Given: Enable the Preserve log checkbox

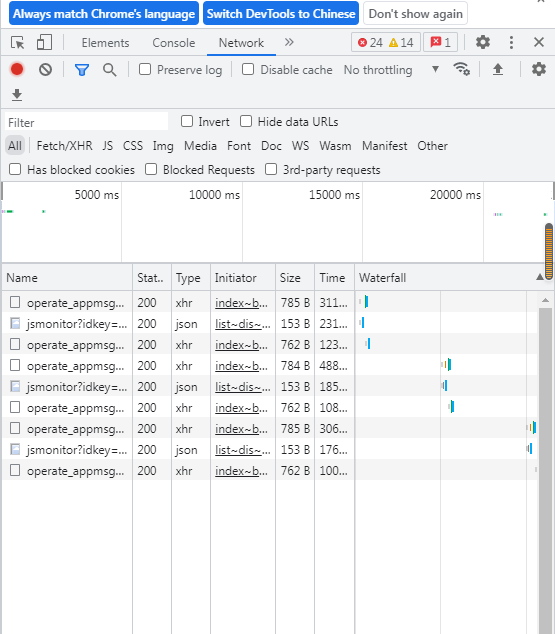Looking at the screenshot, I should click(x=145, y=70).
